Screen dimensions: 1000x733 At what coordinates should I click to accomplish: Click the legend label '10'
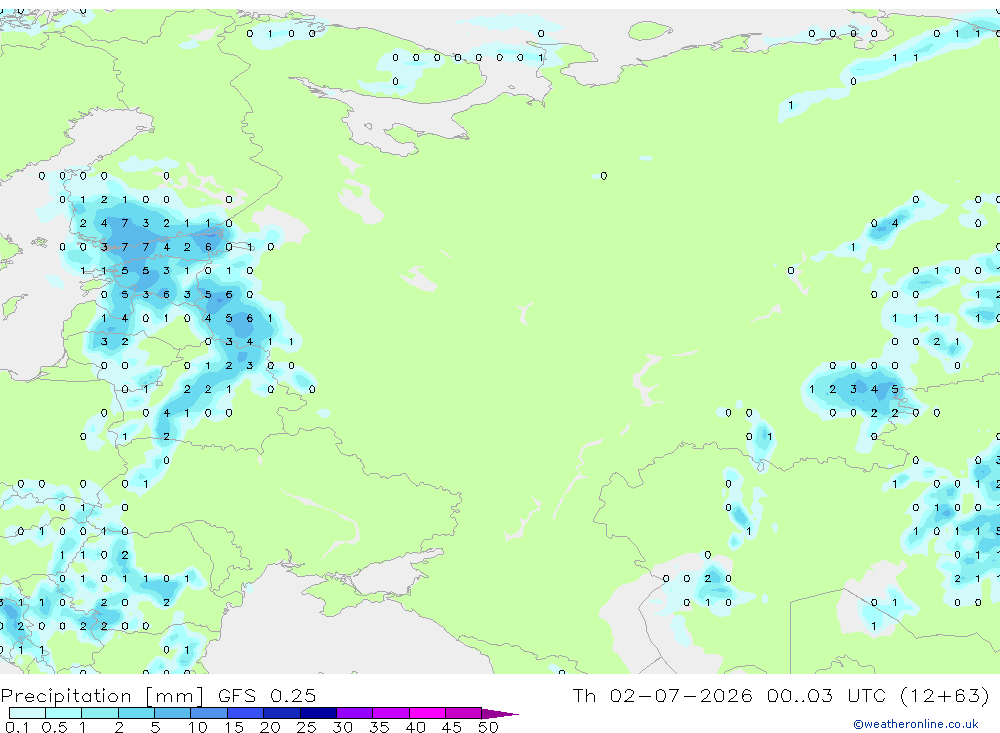click(x=198, y=727)
